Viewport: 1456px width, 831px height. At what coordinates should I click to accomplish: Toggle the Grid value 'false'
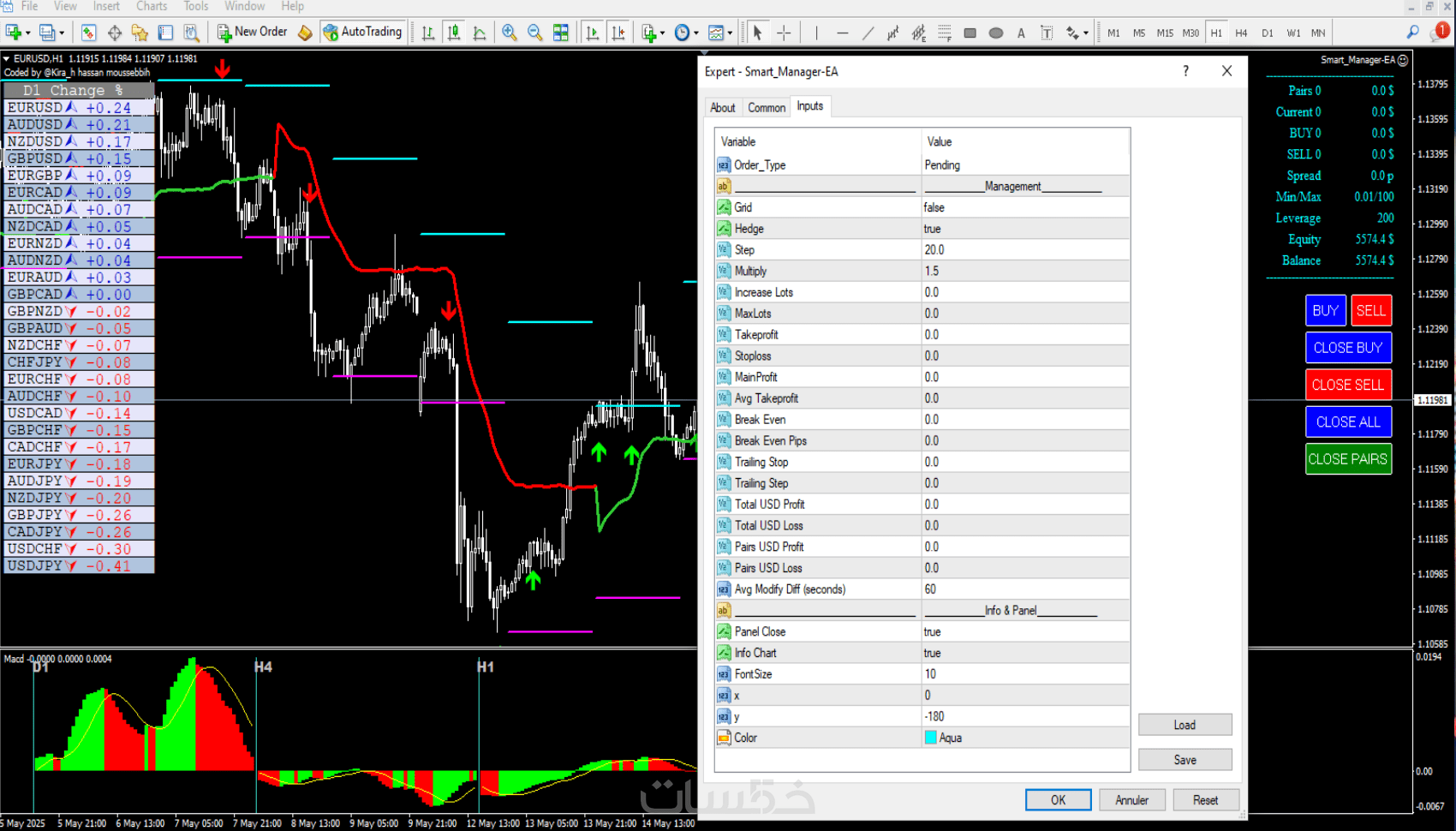[1026, 207]
